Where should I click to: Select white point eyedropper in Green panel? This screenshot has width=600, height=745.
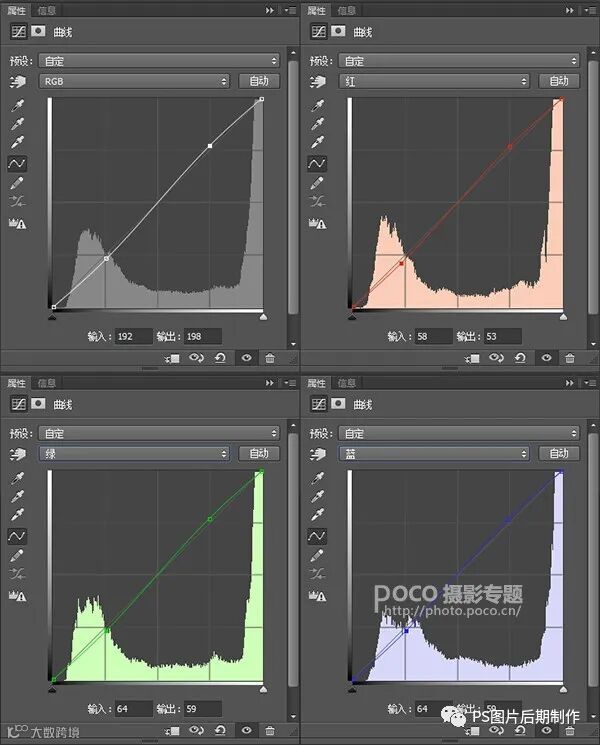coord(18,515)
